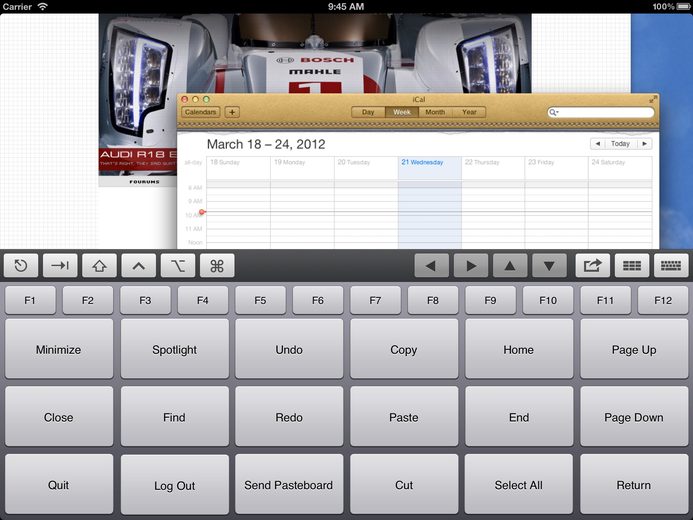Tap the Page Up key
This screenshot has height=520, width=693.
coord(634,349)
